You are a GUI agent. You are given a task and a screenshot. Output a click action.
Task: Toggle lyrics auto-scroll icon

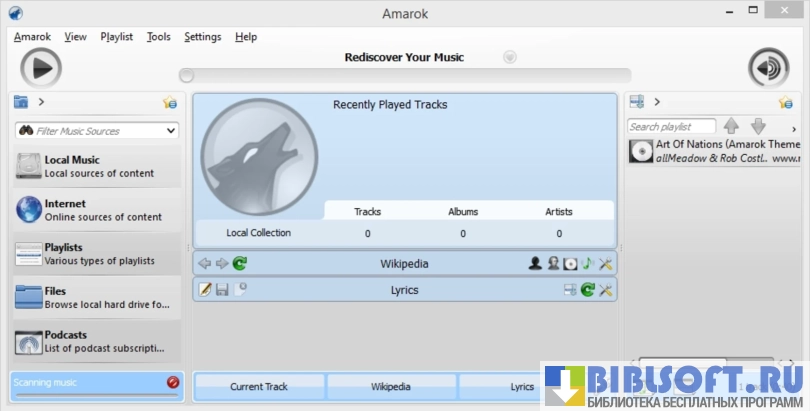pos(570,290)
